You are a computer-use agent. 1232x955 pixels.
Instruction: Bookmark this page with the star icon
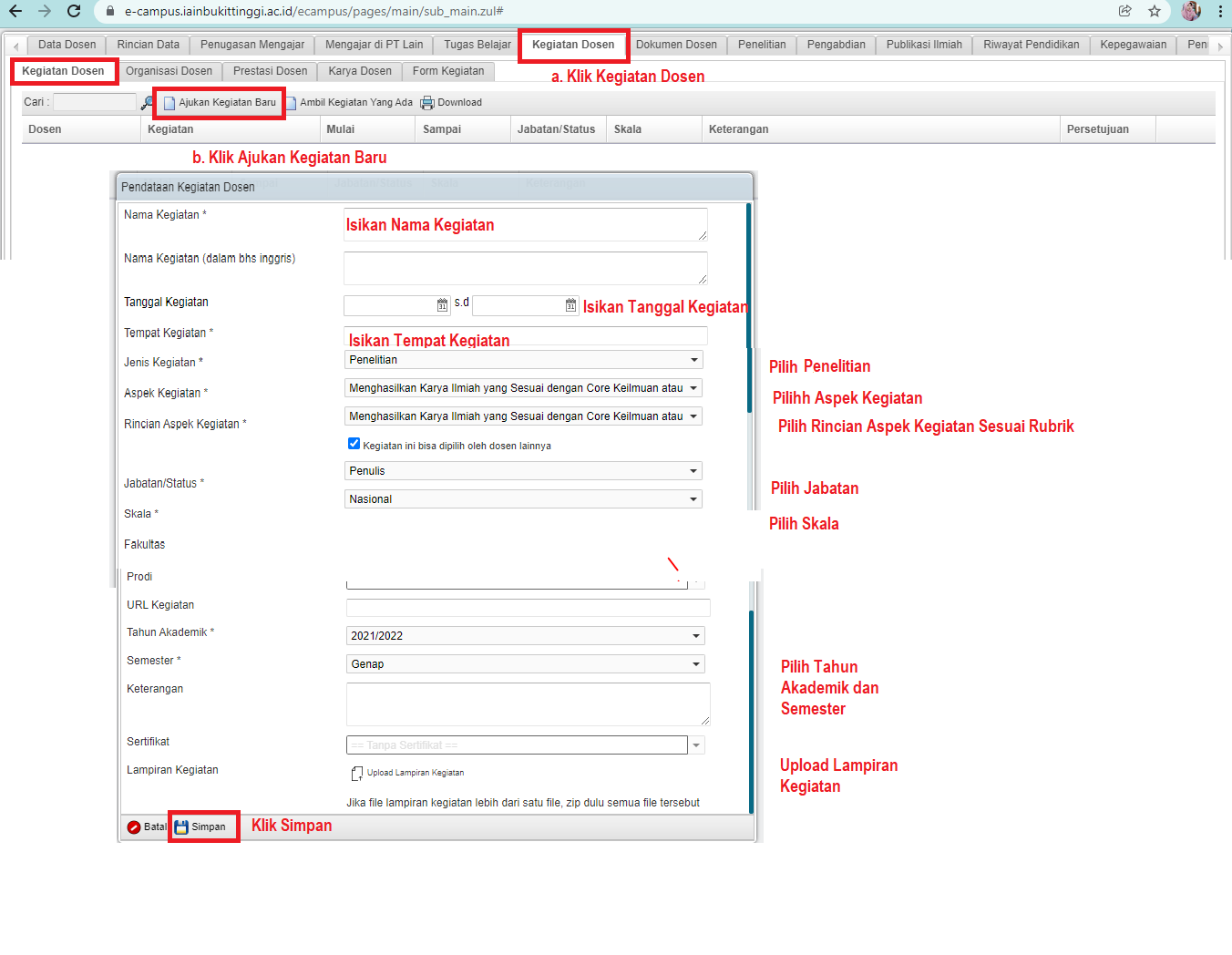(1155, 11)
